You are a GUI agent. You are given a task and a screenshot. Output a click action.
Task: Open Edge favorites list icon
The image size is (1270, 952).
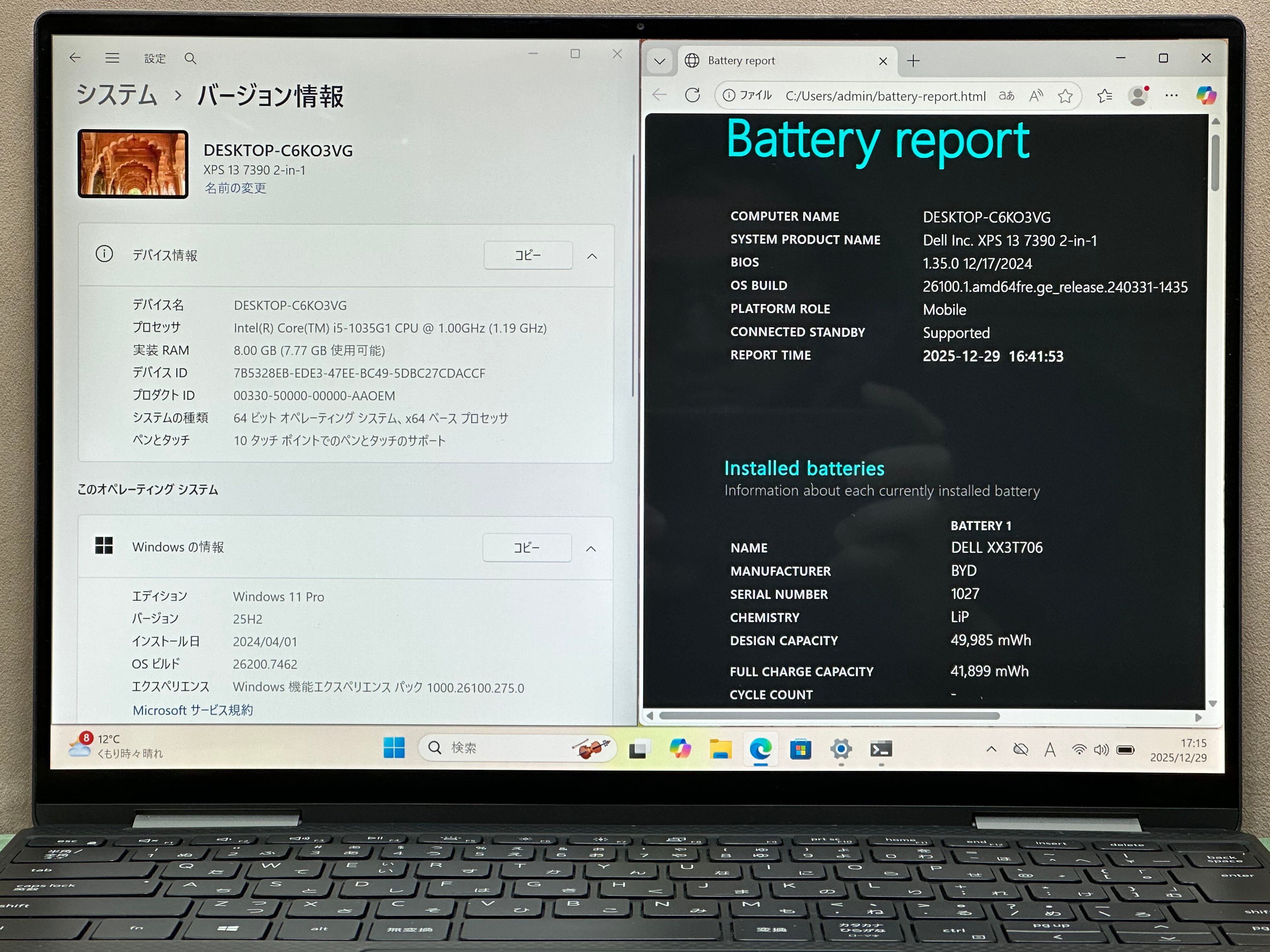[1104, 96]
